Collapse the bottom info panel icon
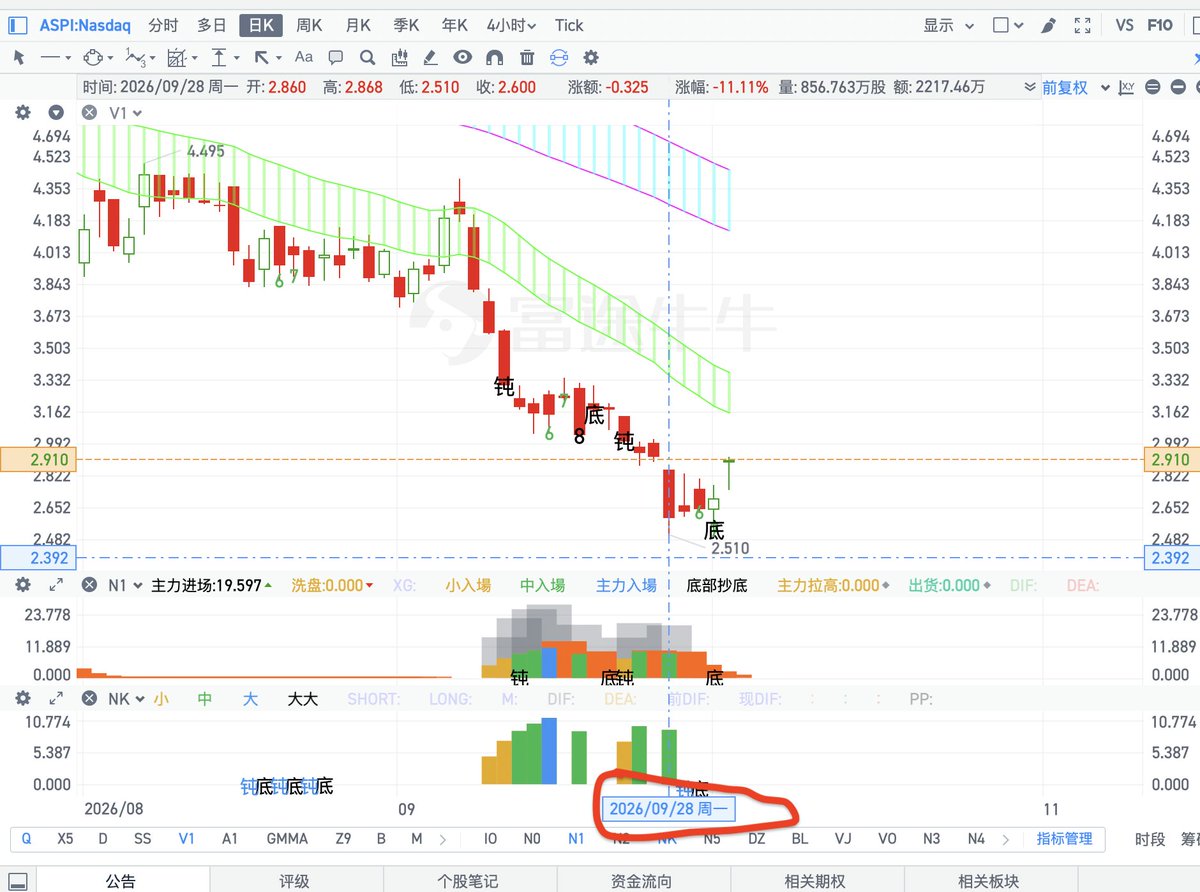 click(17, 882)
